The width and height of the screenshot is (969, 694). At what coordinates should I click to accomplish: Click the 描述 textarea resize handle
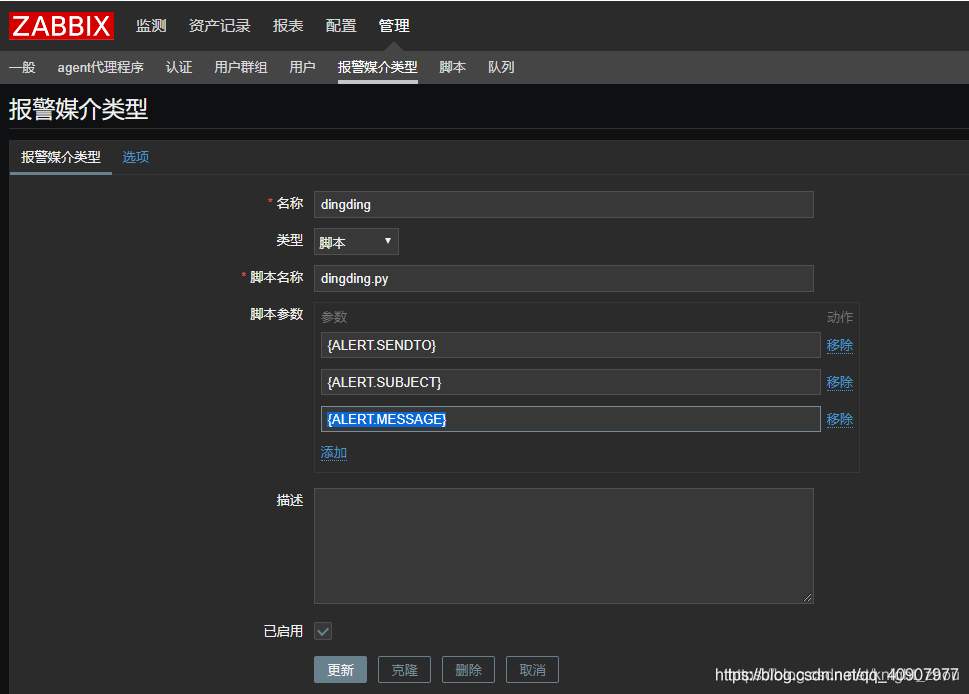coord(808,598)
